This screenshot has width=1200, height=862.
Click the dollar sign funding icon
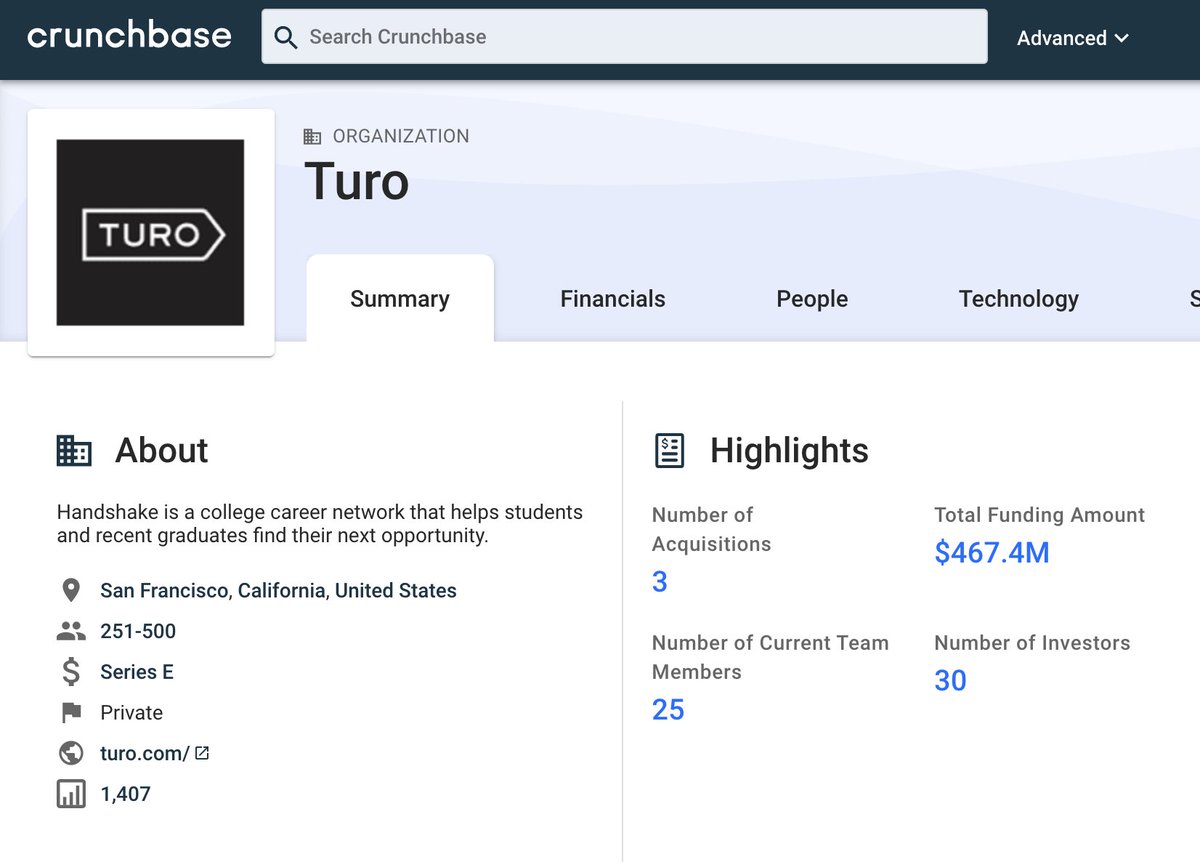coord(71,672)
